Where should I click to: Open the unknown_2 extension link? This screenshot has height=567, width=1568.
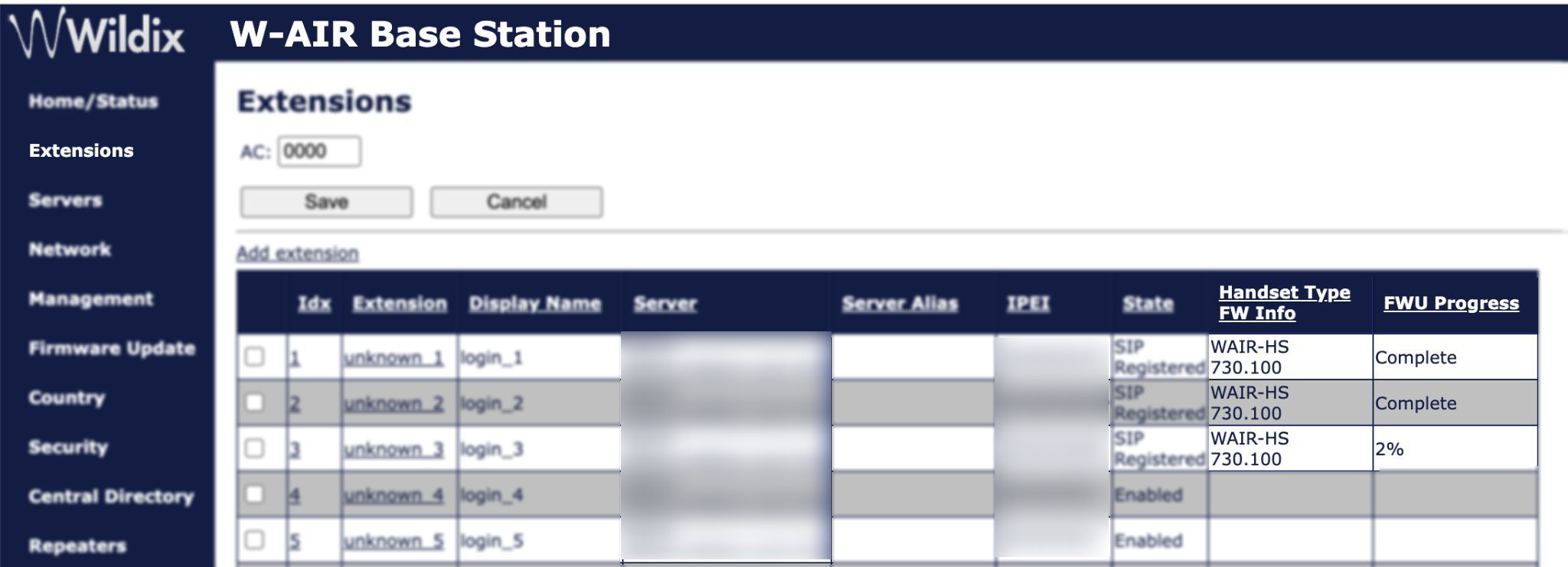point(394,403)
